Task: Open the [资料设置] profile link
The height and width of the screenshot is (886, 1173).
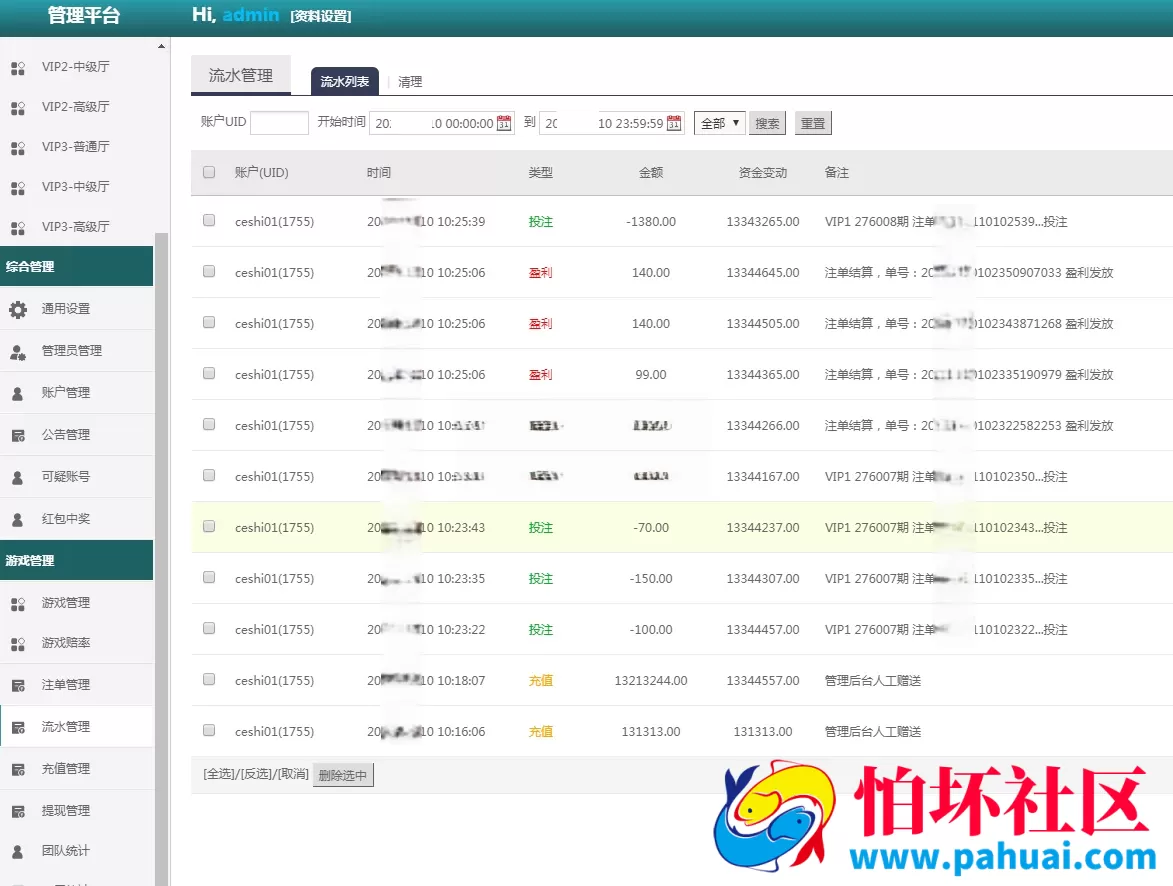Action: point(321,16)
